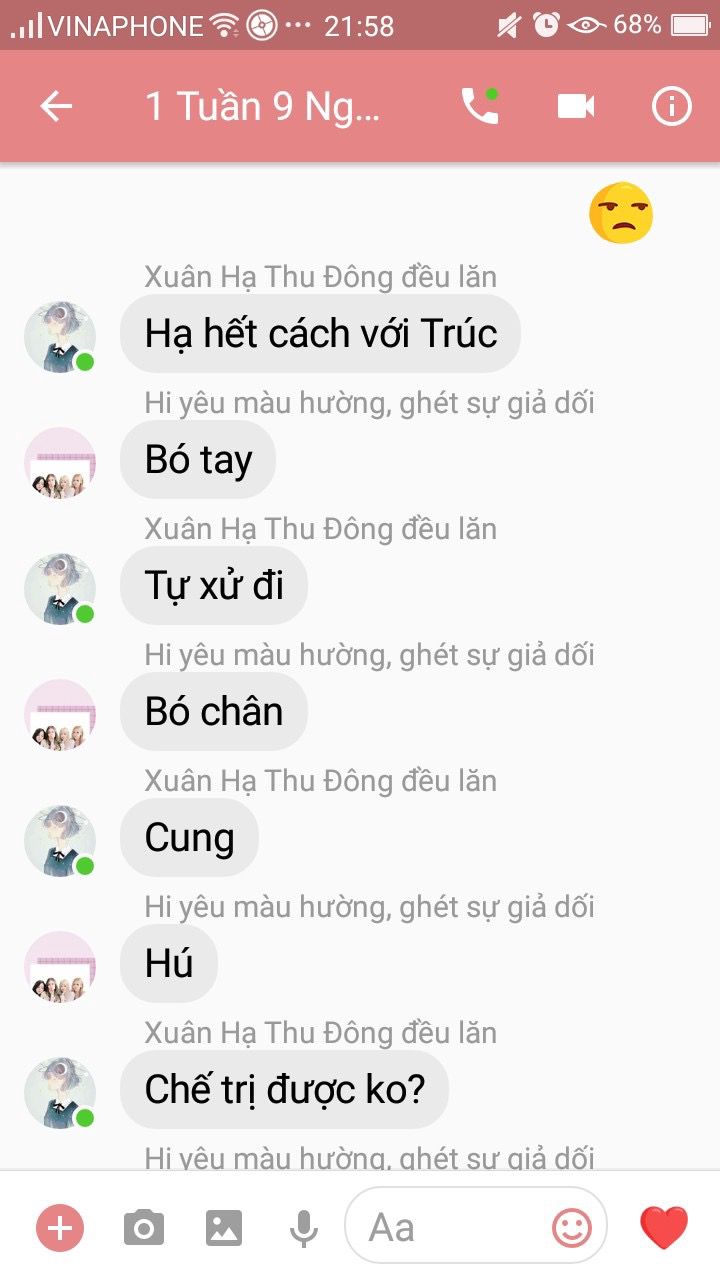This screenshot has width=720, height=1280.
Task: Open the group title '1 Tuần 9 Ng...'
Action: click(263, 106)
